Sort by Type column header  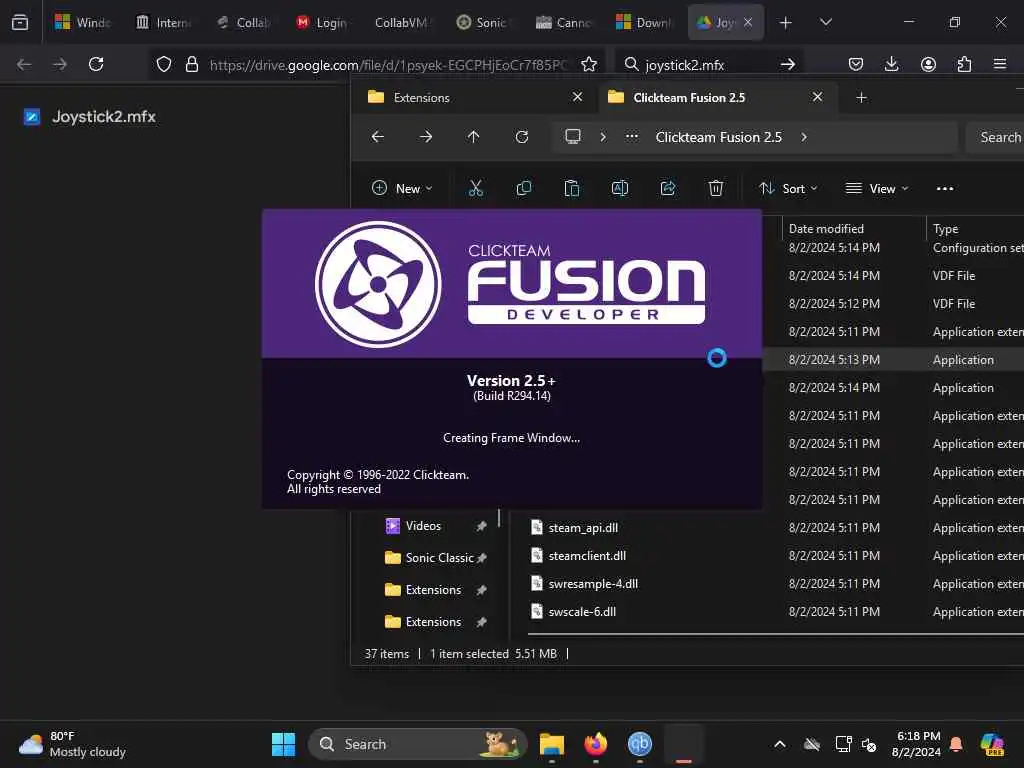(x=976, y=229)
